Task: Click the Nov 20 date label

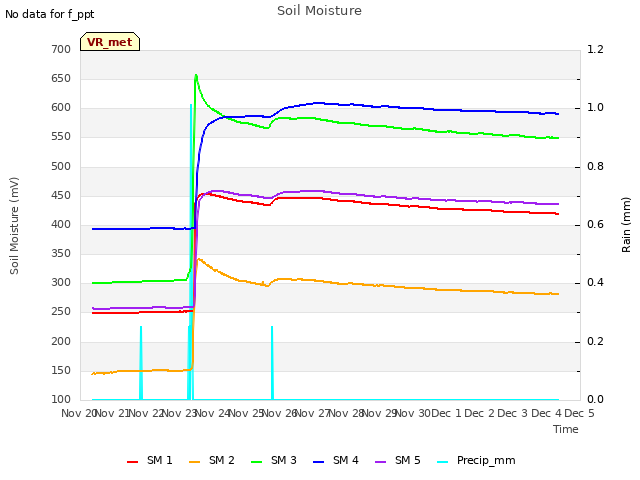Action: [x=78, y=414]
